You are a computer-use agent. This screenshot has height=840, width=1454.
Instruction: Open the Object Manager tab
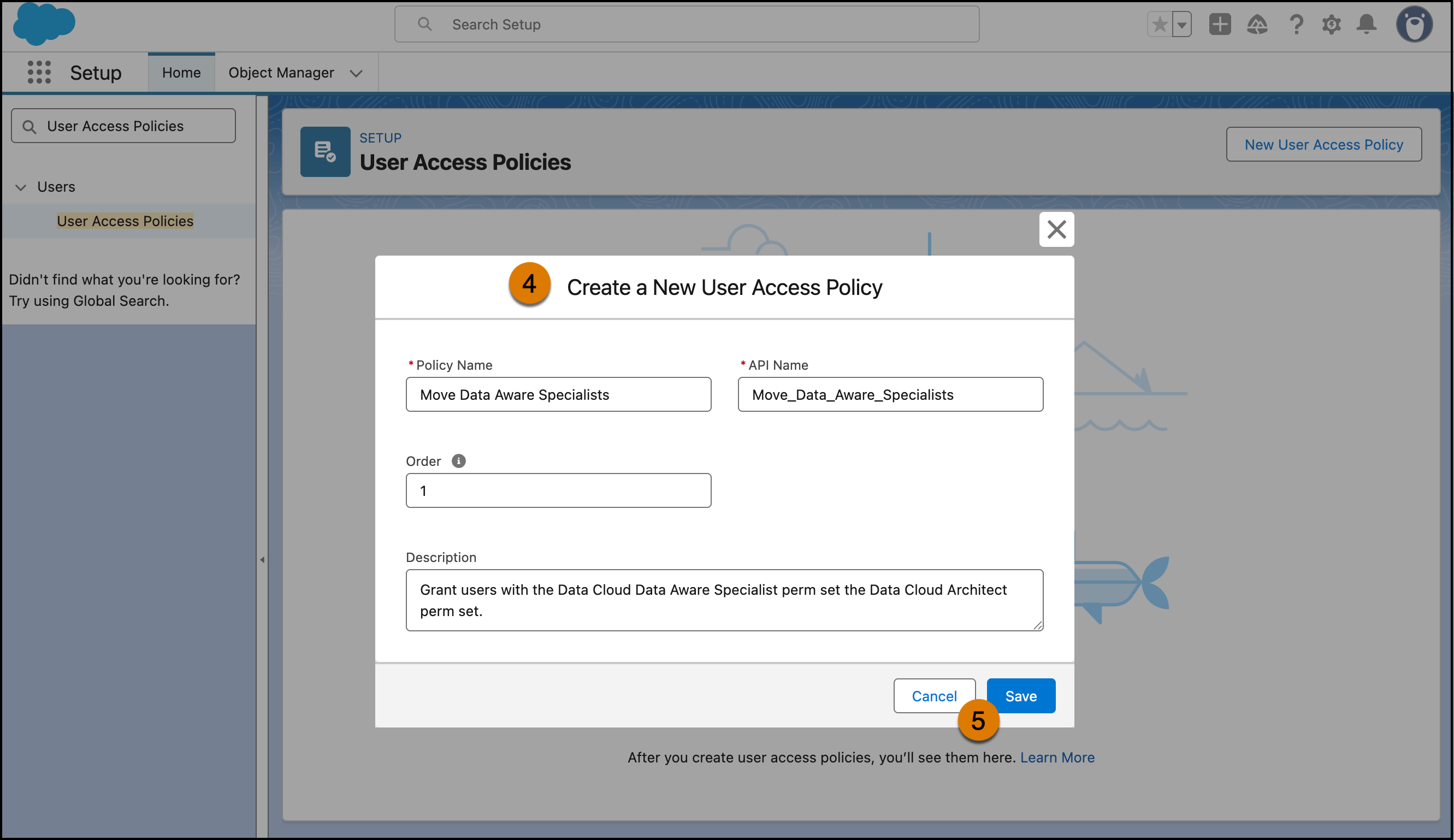click(x=281, y=73)
